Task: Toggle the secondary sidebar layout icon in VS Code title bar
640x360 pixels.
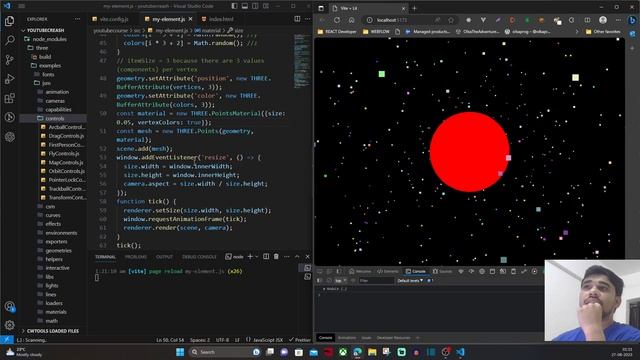Action: (x=255, y=6)
